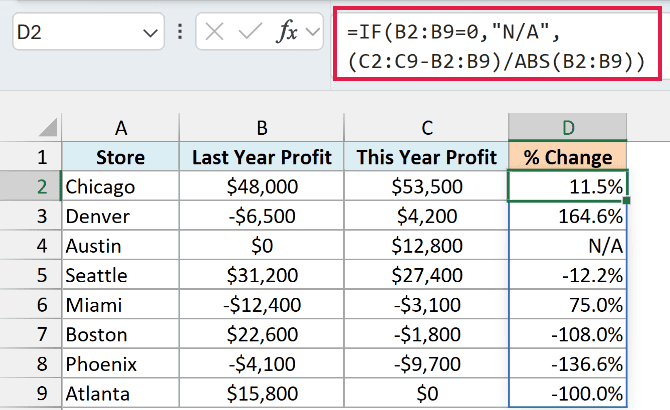Click the $22,600 cell
Viewport: 670px width, 410px height.
pyautogui.click(x=262, y=334)
